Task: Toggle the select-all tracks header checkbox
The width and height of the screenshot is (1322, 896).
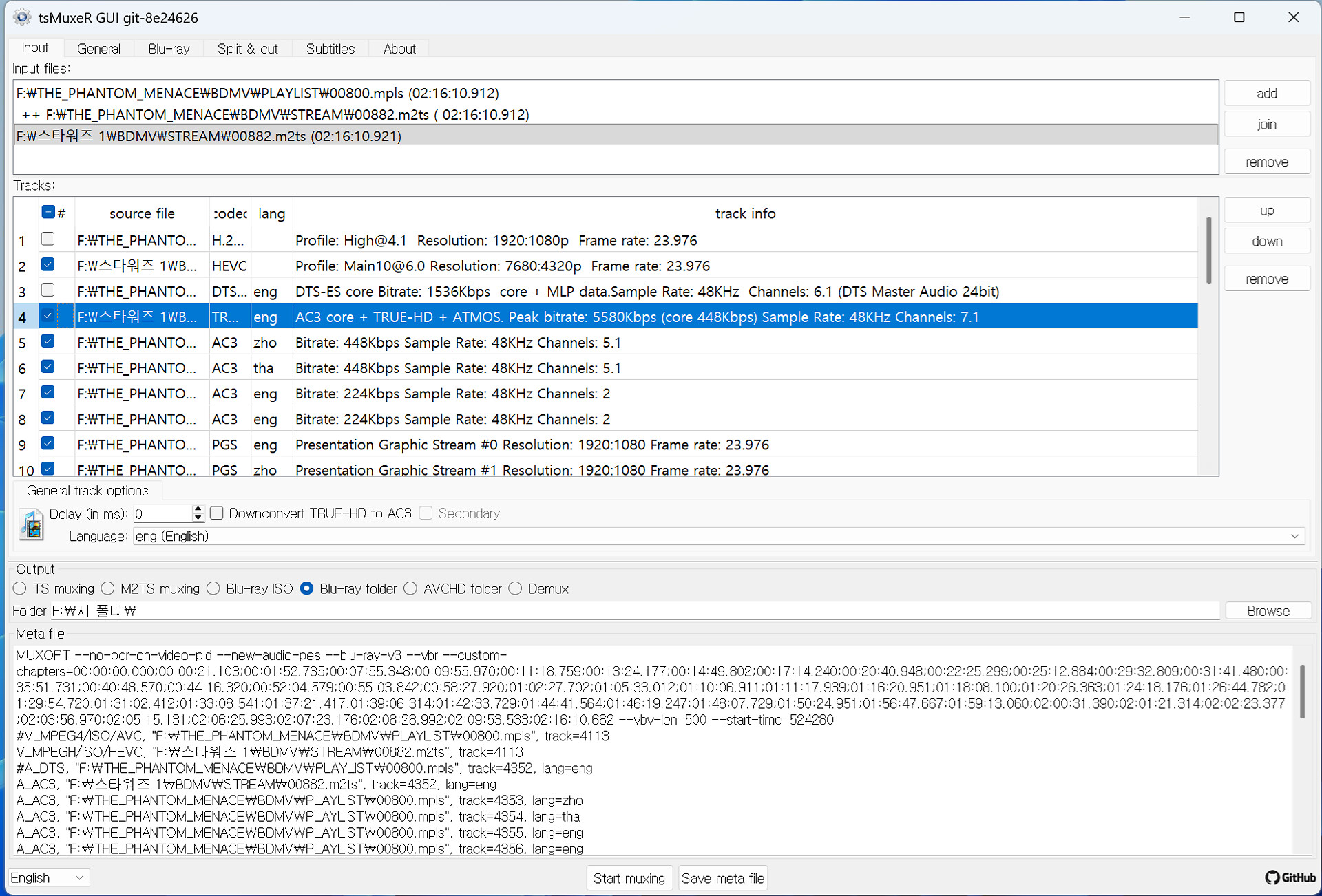Action: (x=48, y=212)
